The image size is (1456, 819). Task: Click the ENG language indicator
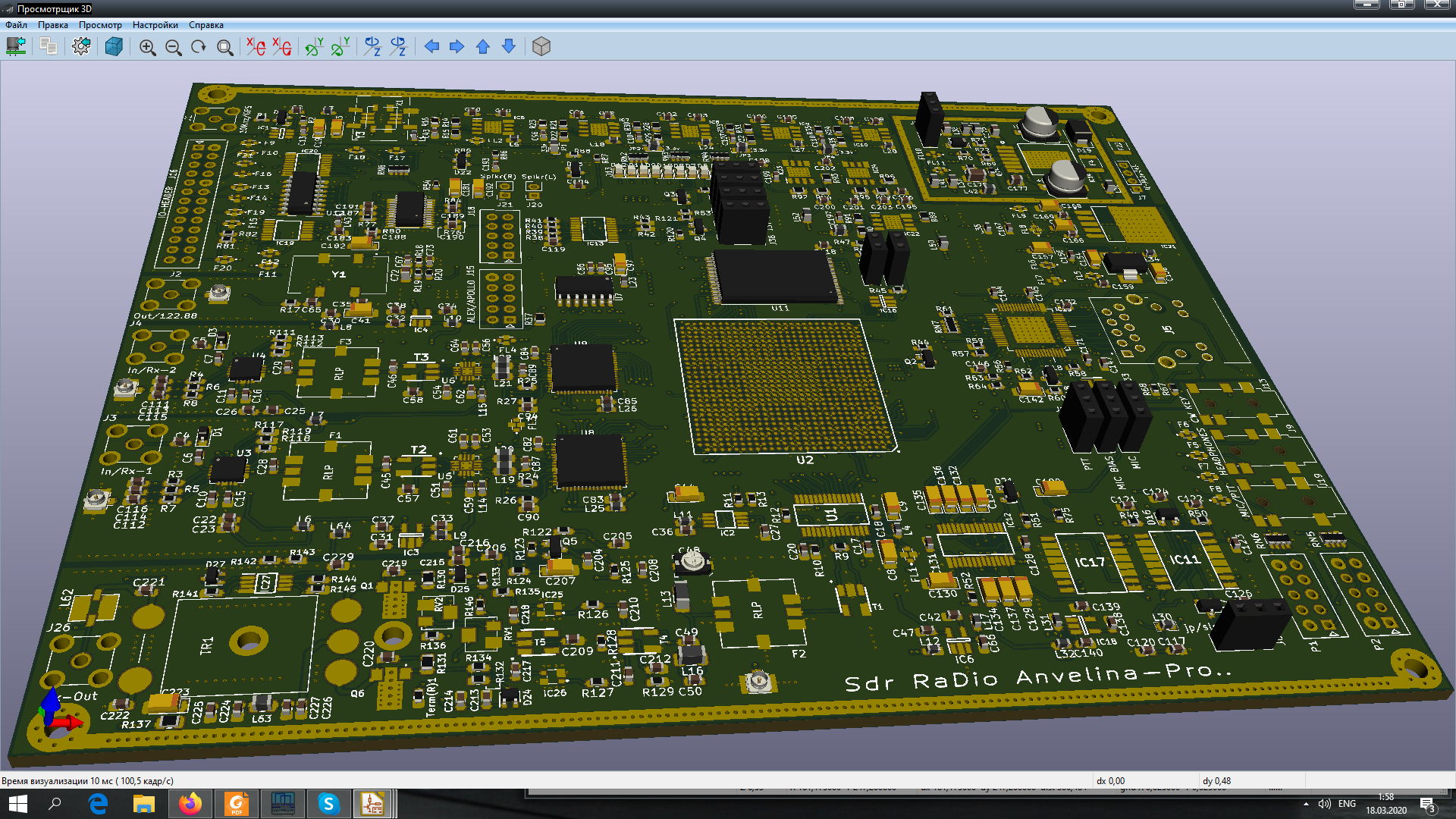click(1347, 804)
